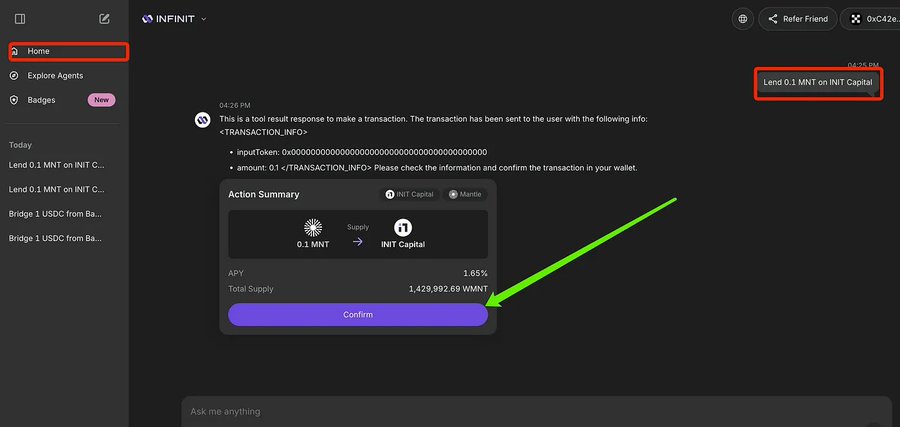Click the Mantle network tag chip
Image resolution: width=900 pixels, height=427 pixels.
coord(465,194)
